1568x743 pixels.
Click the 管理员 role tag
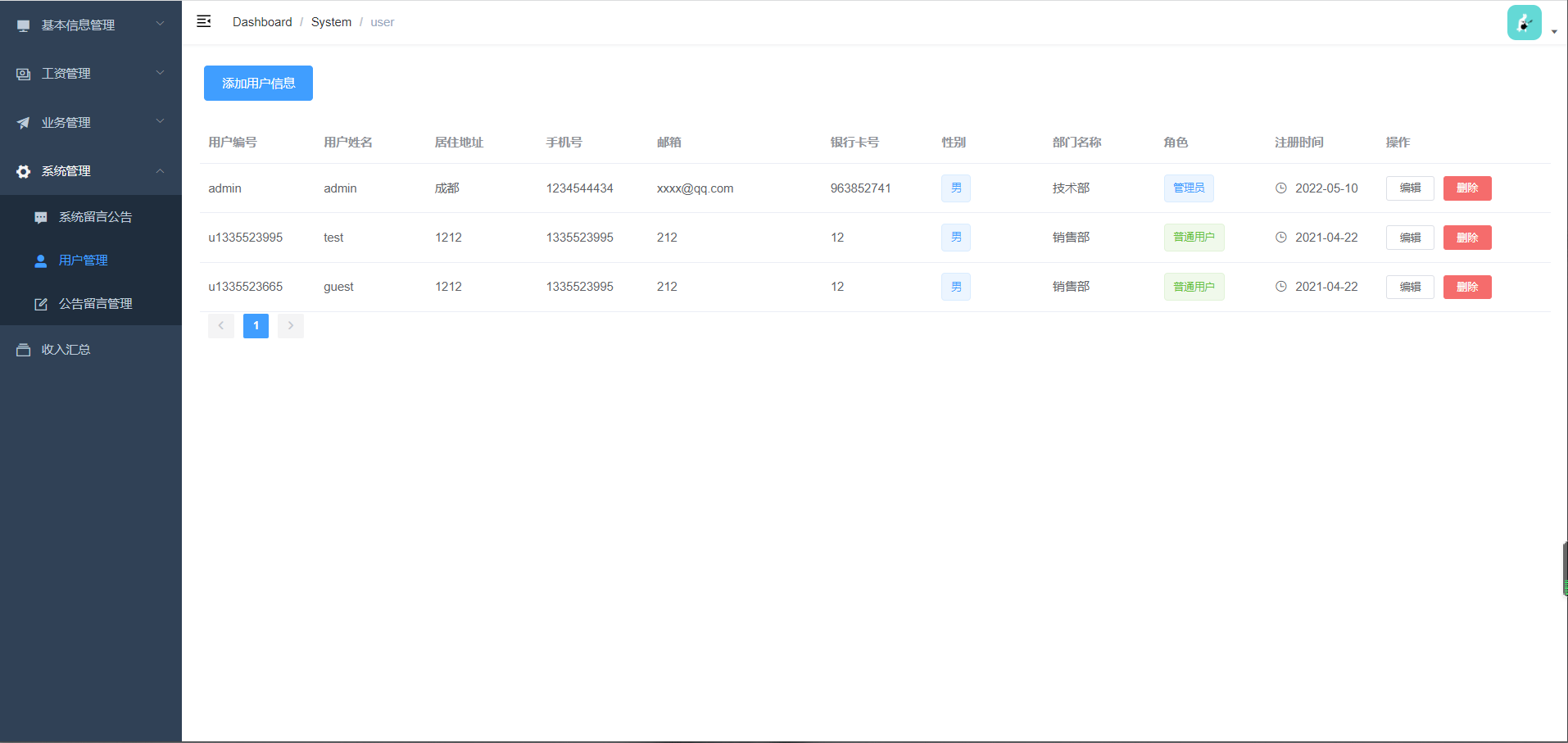pyautogui.click(x=1189, y=188)
